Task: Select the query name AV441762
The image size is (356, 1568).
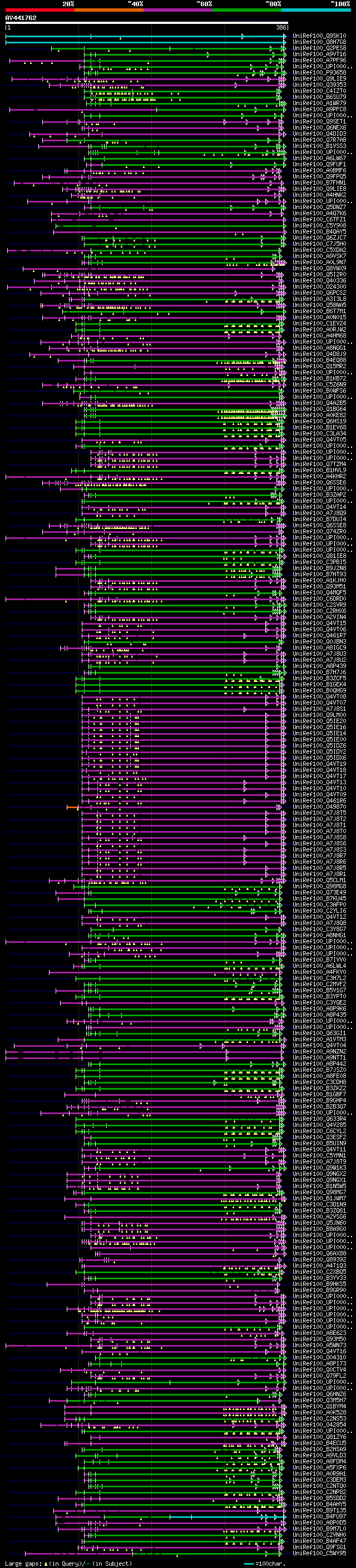Action: 21,18
